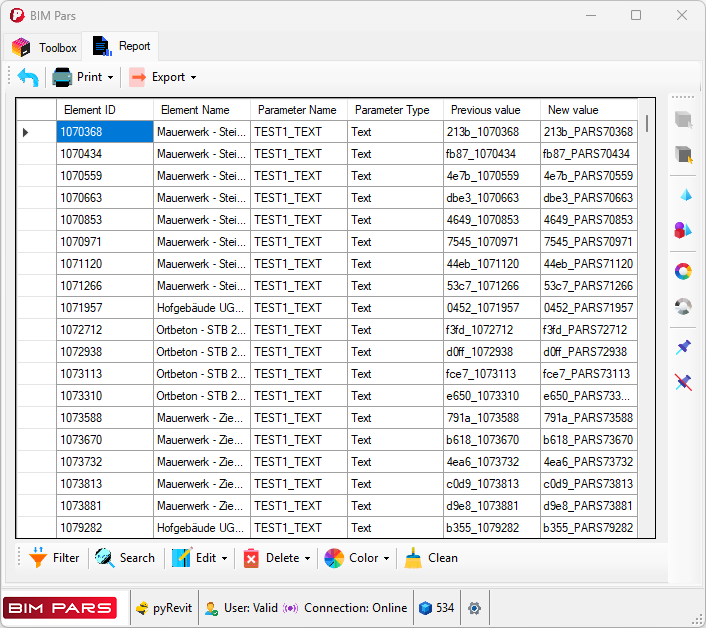
Task: Expand the Export dropdown
Action: (x=163, y=77)
